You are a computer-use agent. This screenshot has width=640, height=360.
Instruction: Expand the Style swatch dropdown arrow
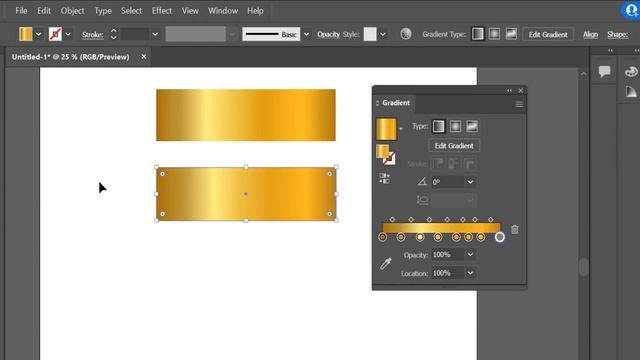[x=383, y=34]
